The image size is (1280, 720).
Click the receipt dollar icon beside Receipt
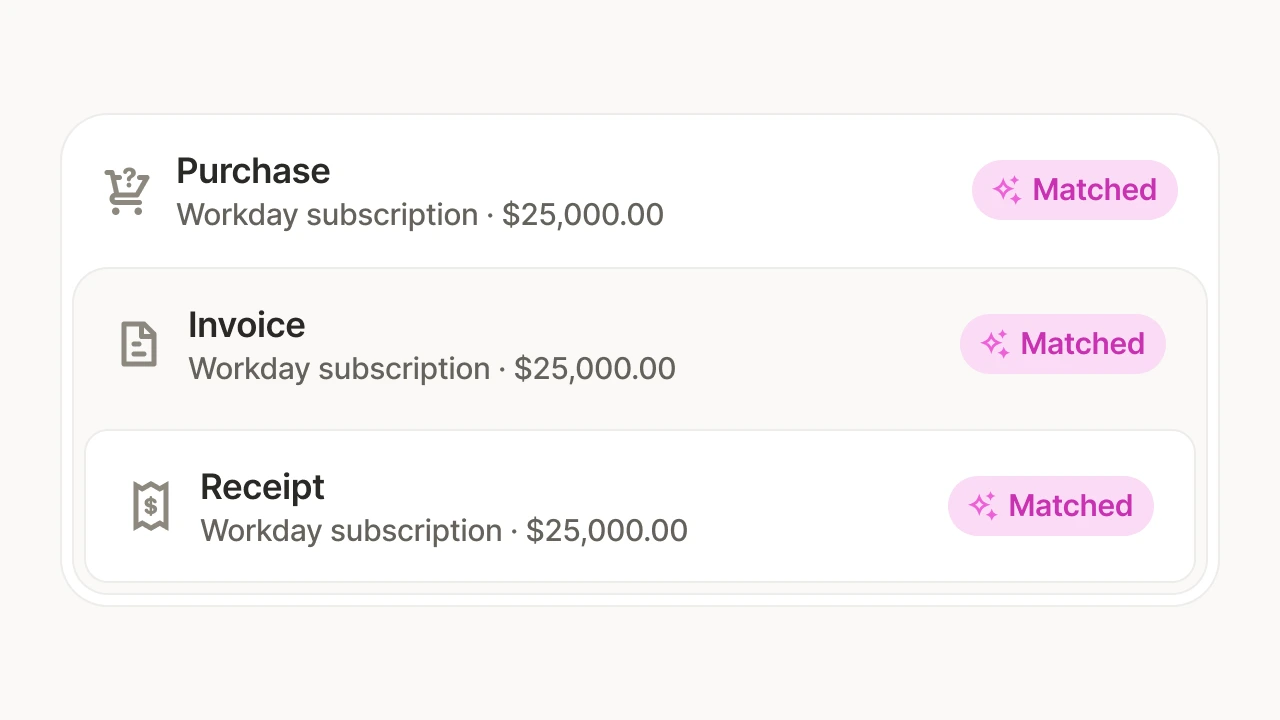151,506
